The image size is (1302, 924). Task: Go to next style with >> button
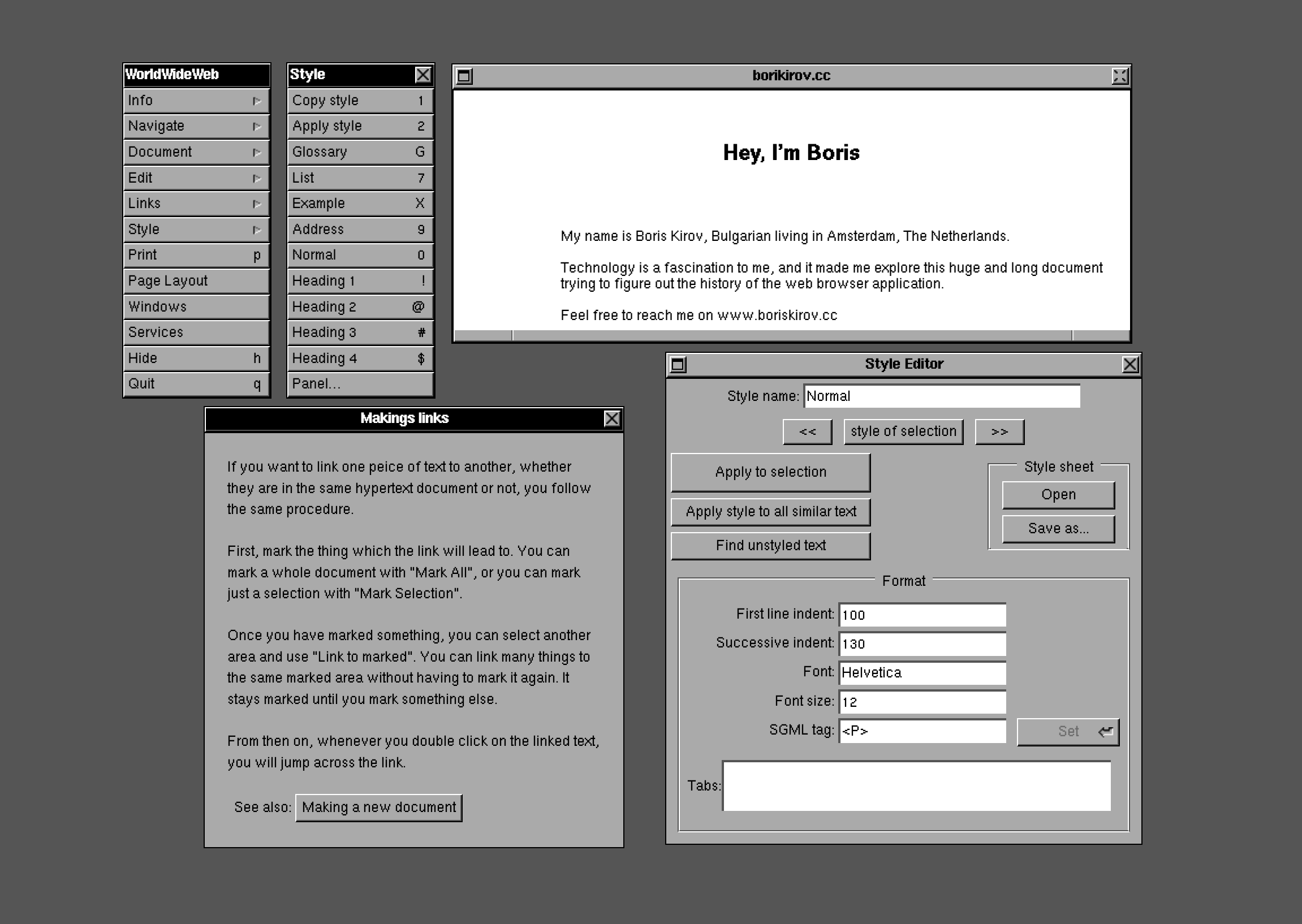999,432
